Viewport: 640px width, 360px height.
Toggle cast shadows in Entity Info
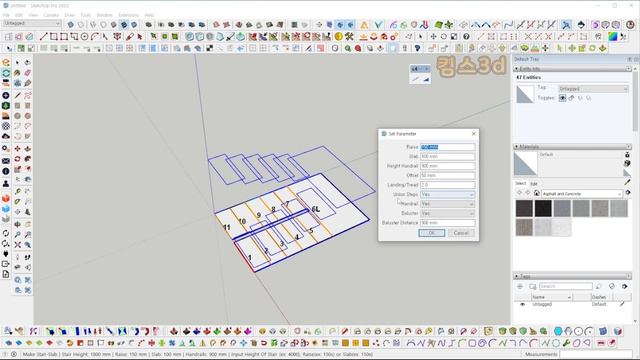point(580,98)
